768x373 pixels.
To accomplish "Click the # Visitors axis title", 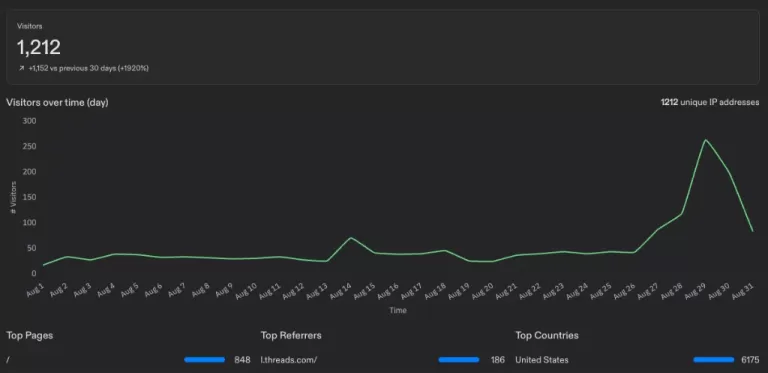I will (x=14, y=197).
